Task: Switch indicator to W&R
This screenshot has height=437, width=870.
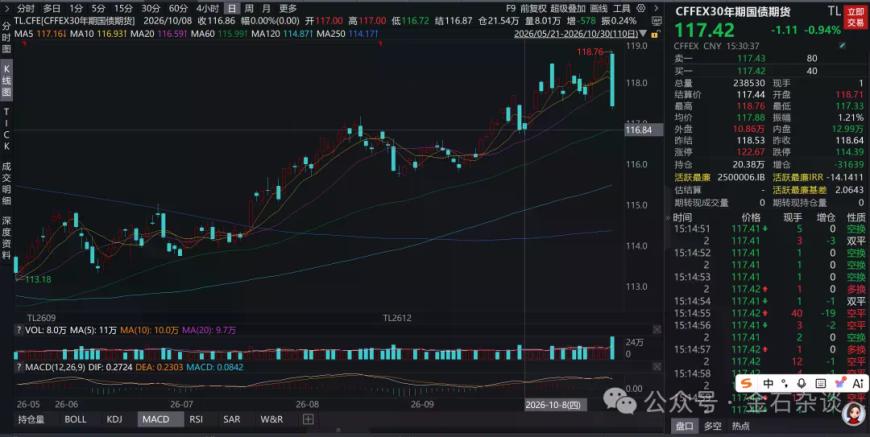Action: point(271,419)
